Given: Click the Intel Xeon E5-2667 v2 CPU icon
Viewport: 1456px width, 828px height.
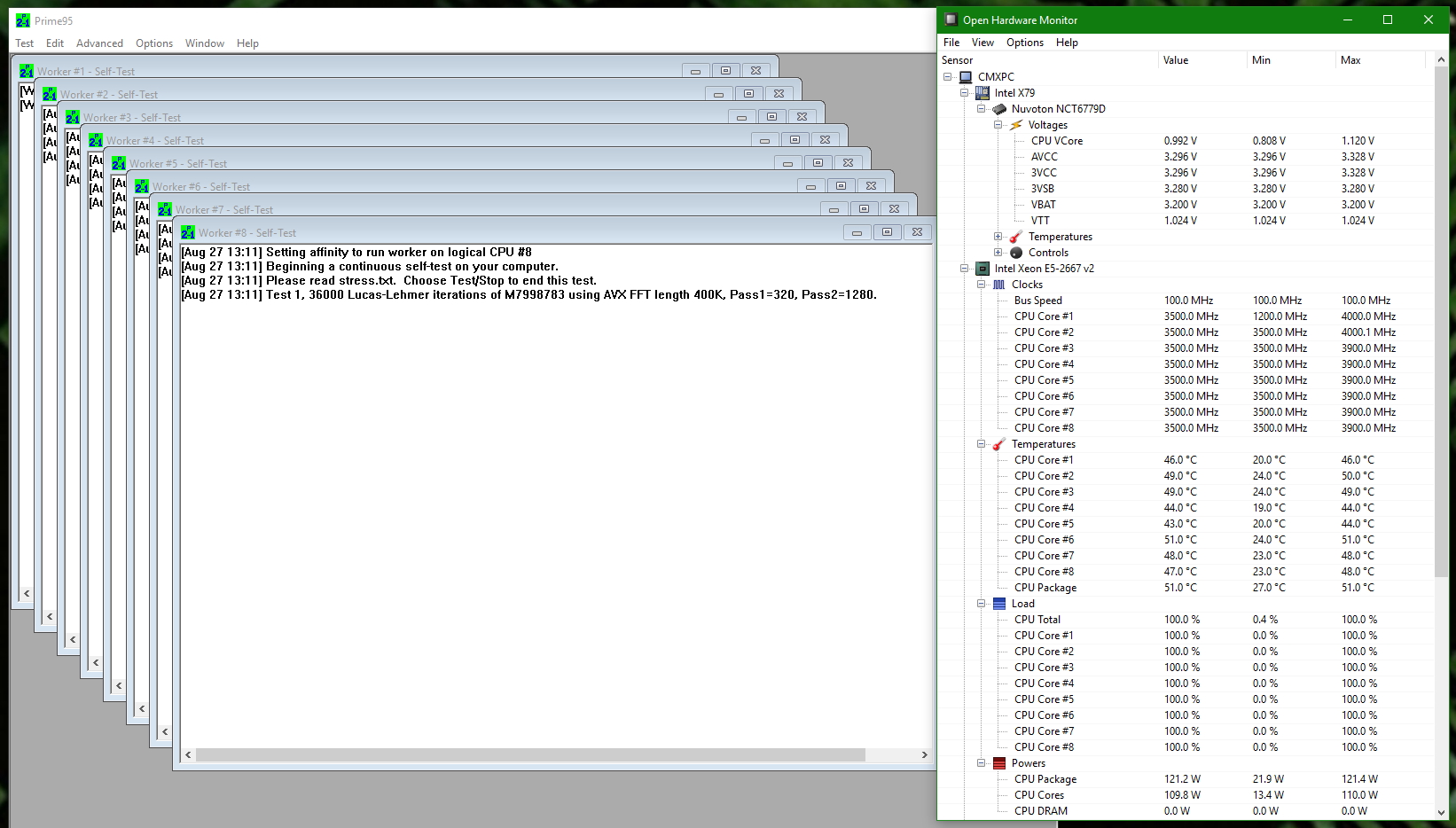Looking at the screenshot, I should [x=982, y=269].
